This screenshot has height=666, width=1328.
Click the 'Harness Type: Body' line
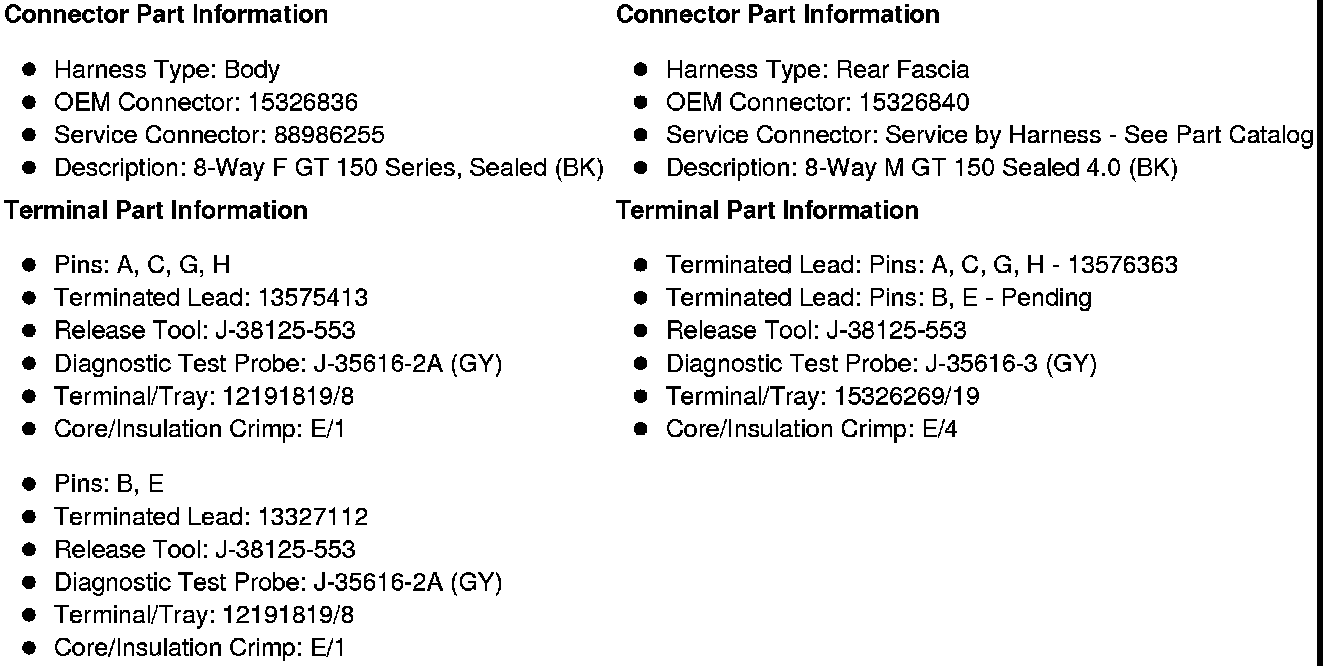click(166, 70)
